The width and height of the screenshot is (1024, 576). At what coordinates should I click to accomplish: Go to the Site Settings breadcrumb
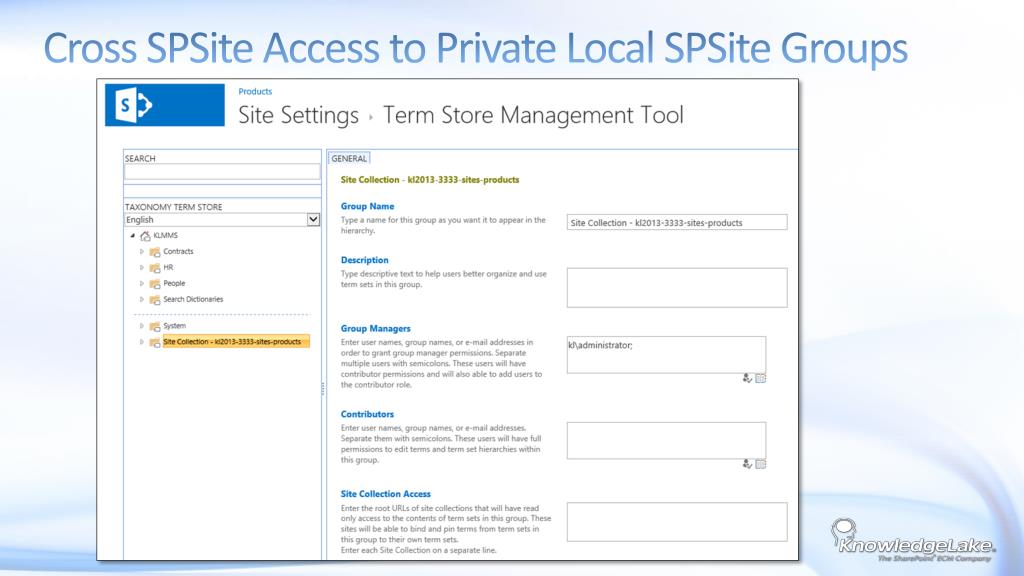click(298, 116)
